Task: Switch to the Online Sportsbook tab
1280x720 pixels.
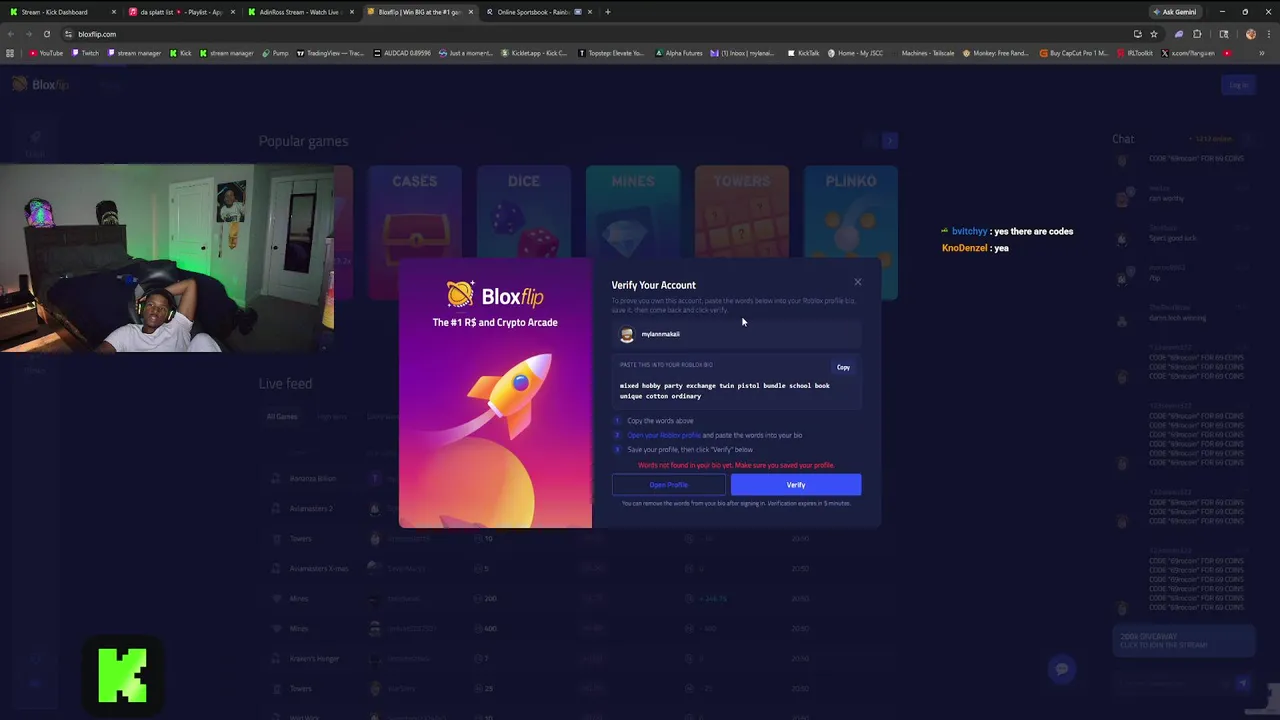Action: click(538, 12)
